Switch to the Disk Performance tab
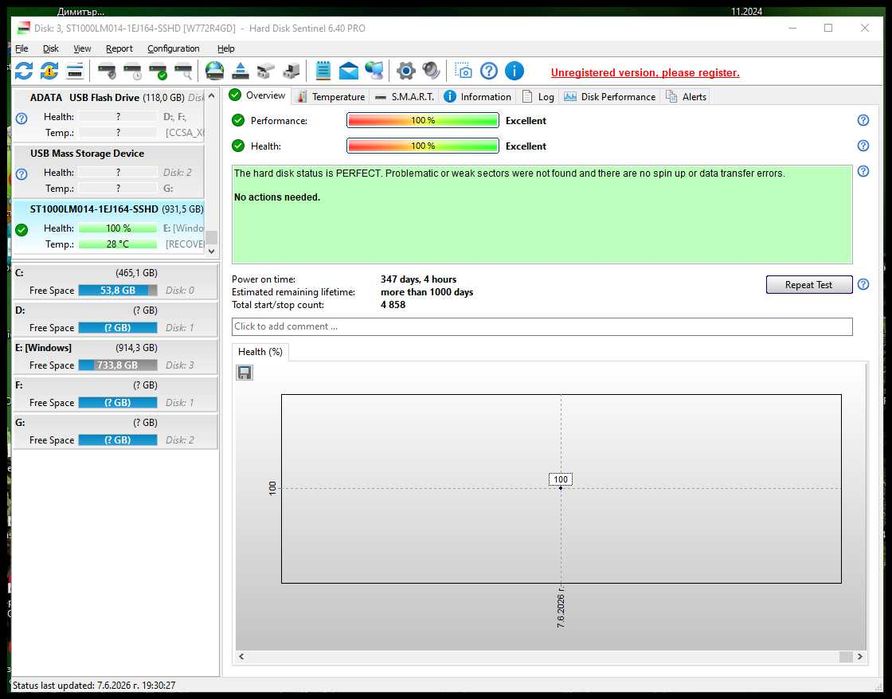This screenshot has width=892, height=699. tap(609, 97)
